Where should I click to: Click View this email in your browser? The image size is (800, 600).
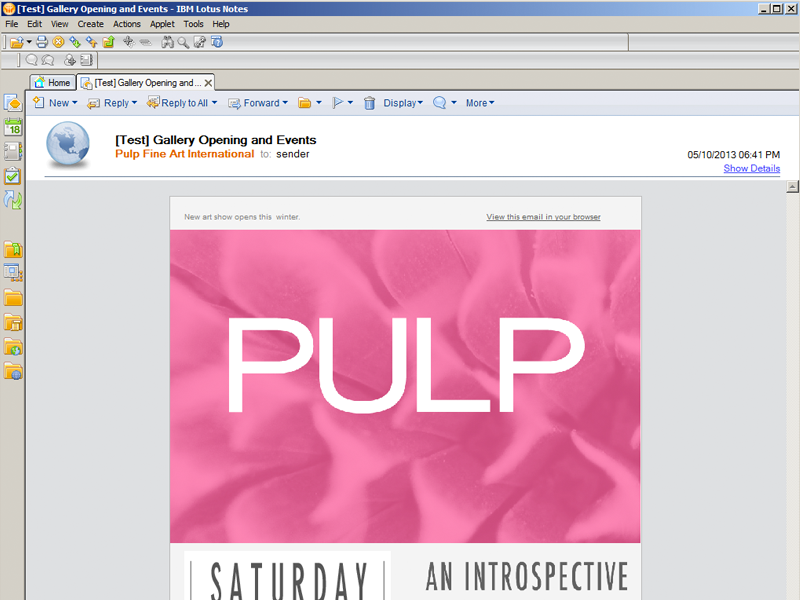543,217
